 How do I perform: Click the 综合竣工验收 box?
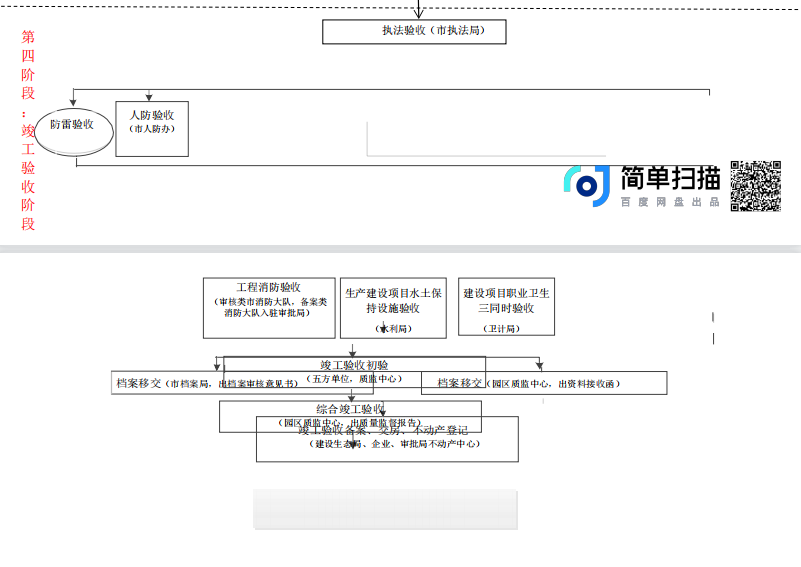[350, 409]
